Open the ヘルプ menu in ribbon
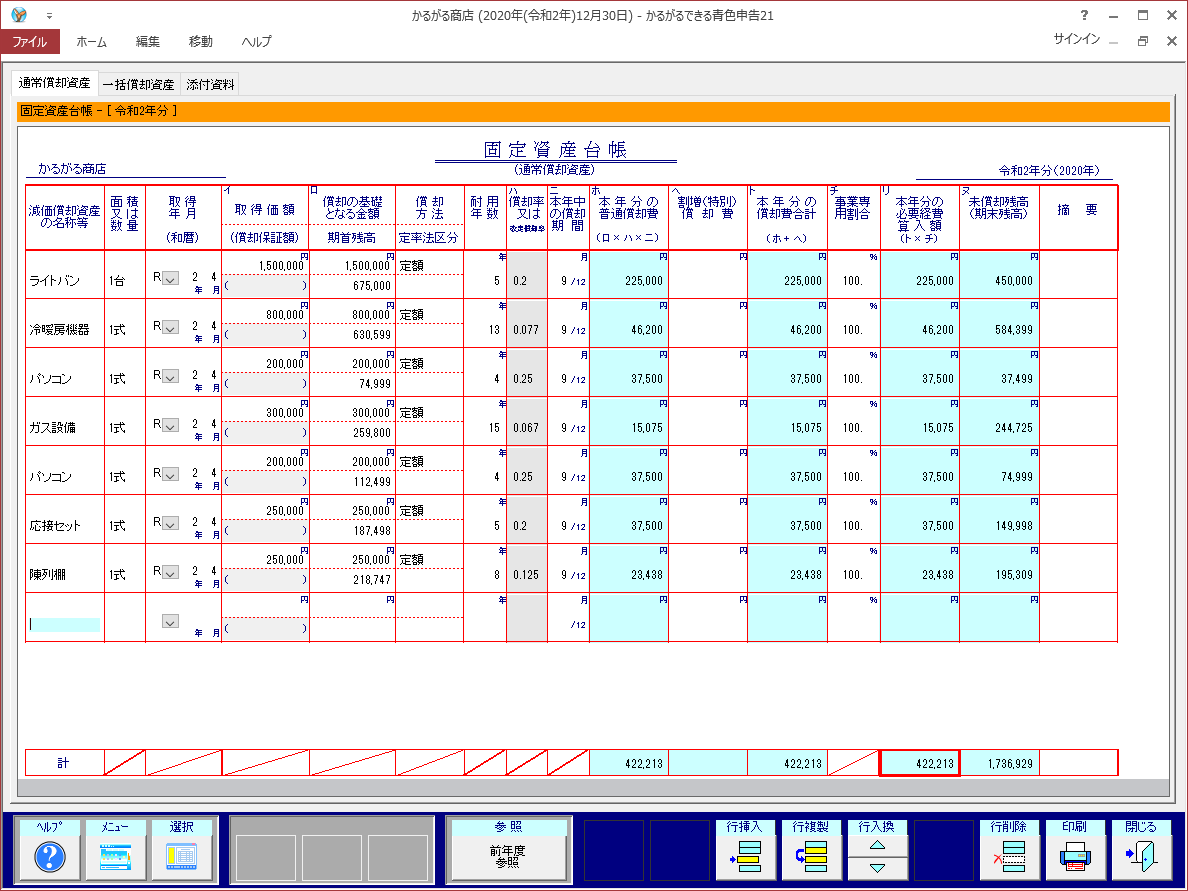 (x=256, y=42)
